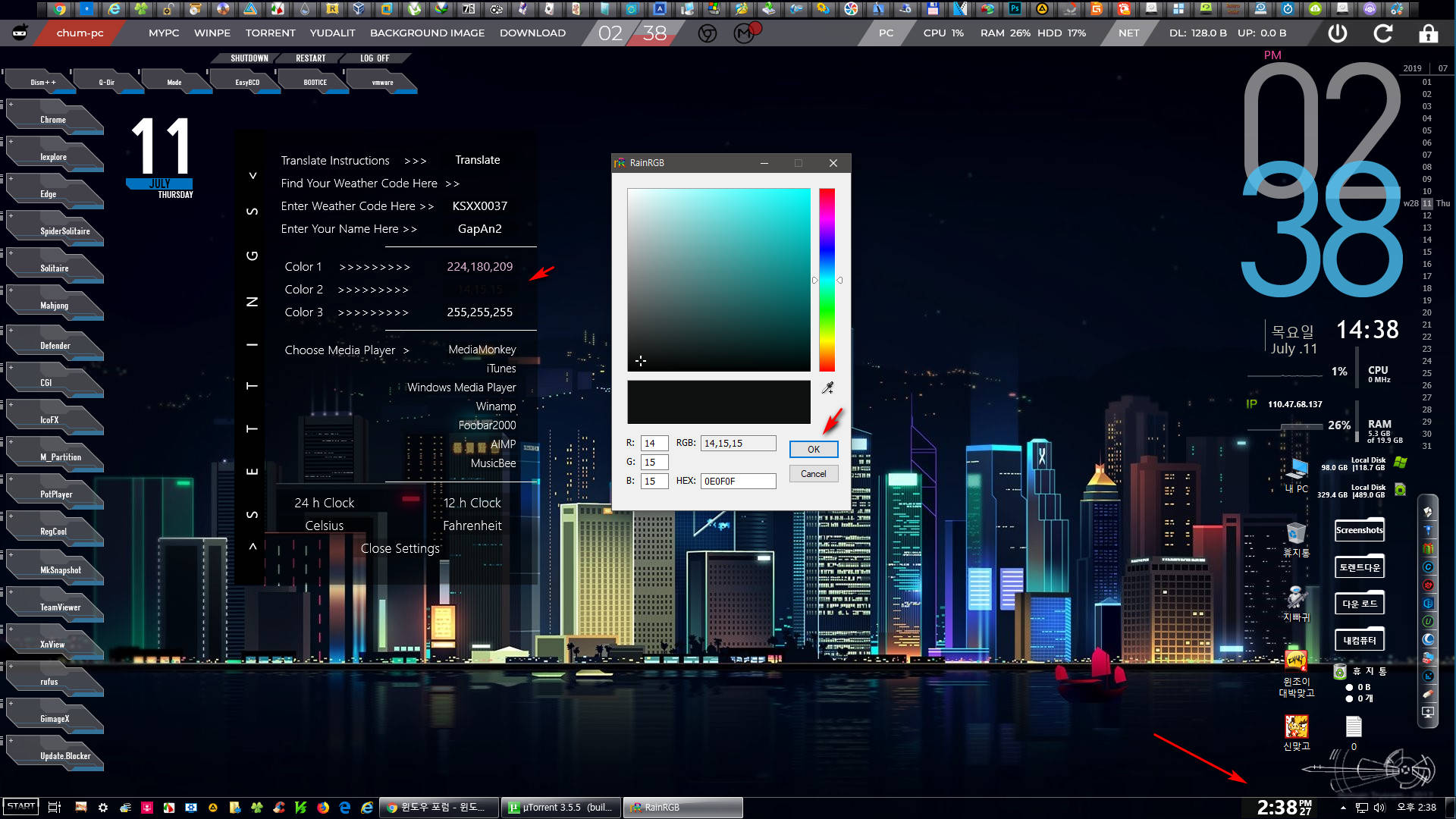The image size is (1456, 819).
Task: Open Firefox icon in taskbar
Action: (323, 808)
